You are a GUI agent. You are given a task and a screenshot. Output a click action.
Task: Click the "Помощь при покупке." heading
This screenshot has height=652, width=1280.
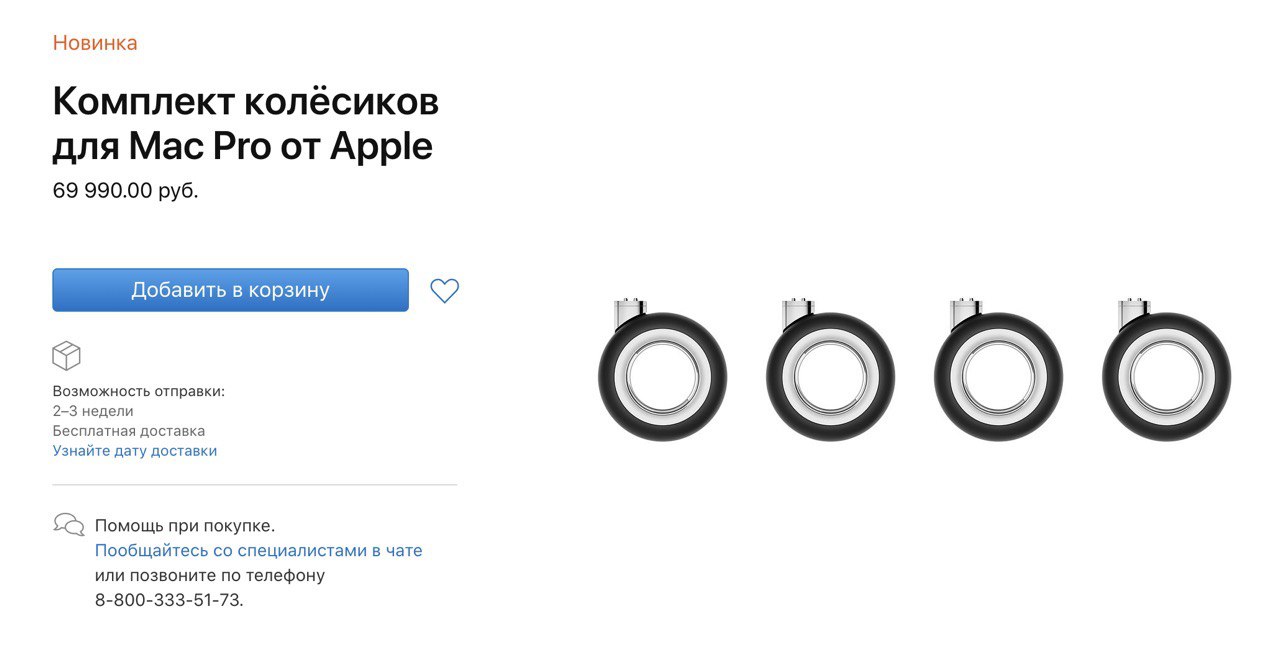click(x=185, y=525)
